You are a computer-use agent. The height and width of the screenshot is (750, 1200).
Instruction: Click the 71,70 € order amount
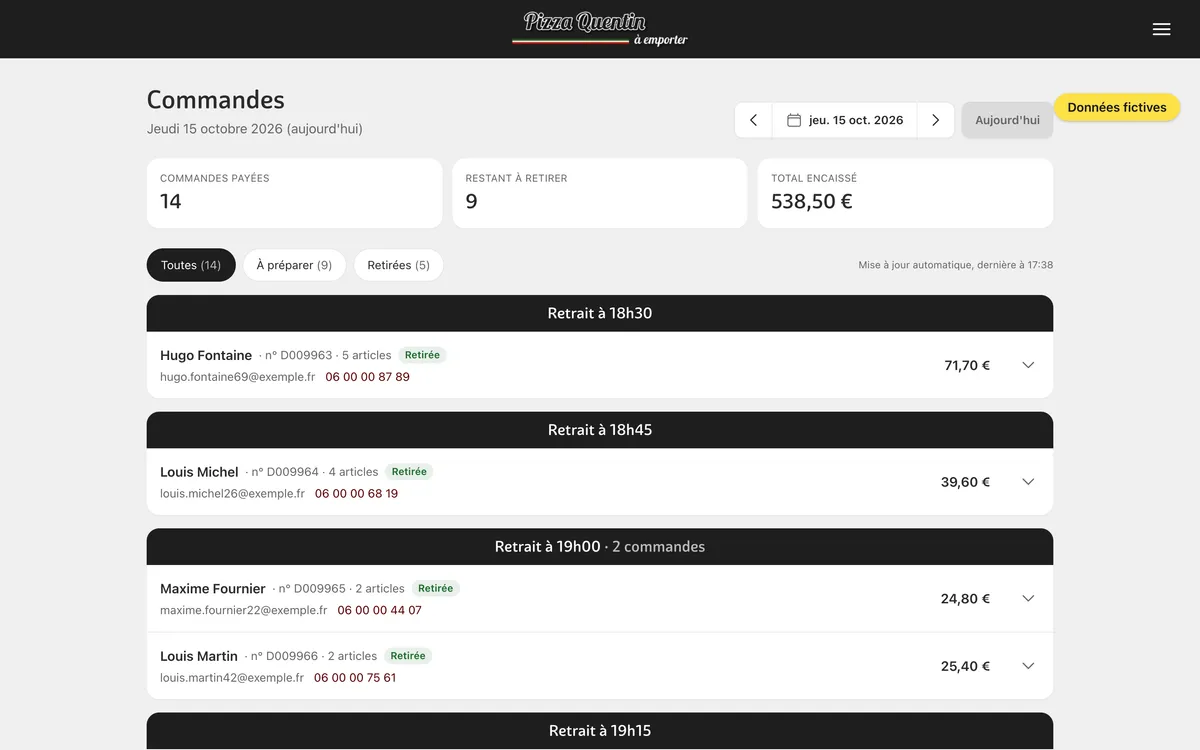pos(967,365)
